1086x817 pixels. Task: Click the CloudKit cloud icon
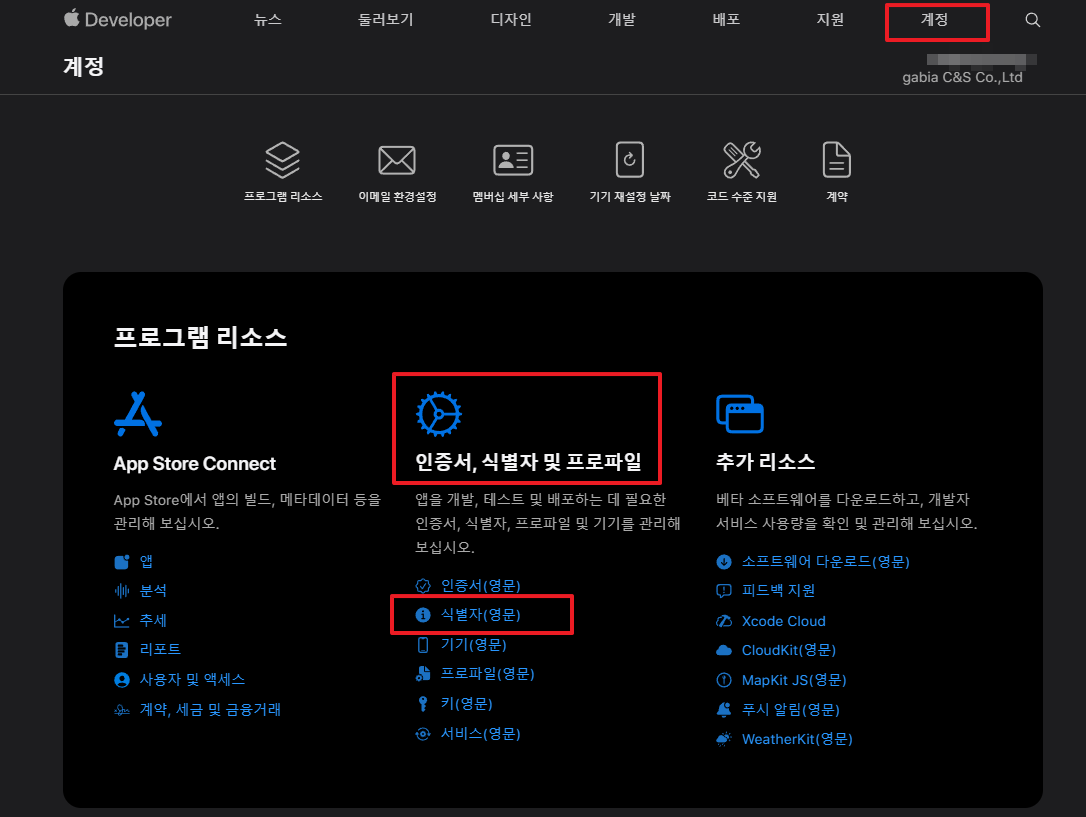[x=724, y=650]
